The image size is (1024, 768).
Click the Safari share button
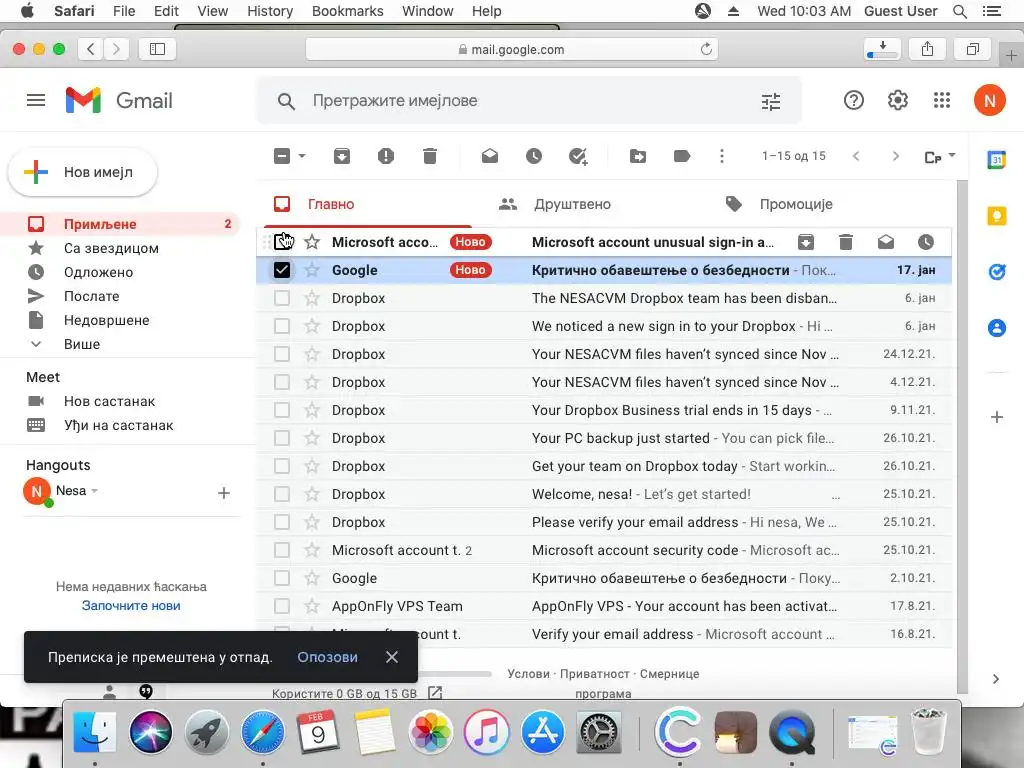927,49
